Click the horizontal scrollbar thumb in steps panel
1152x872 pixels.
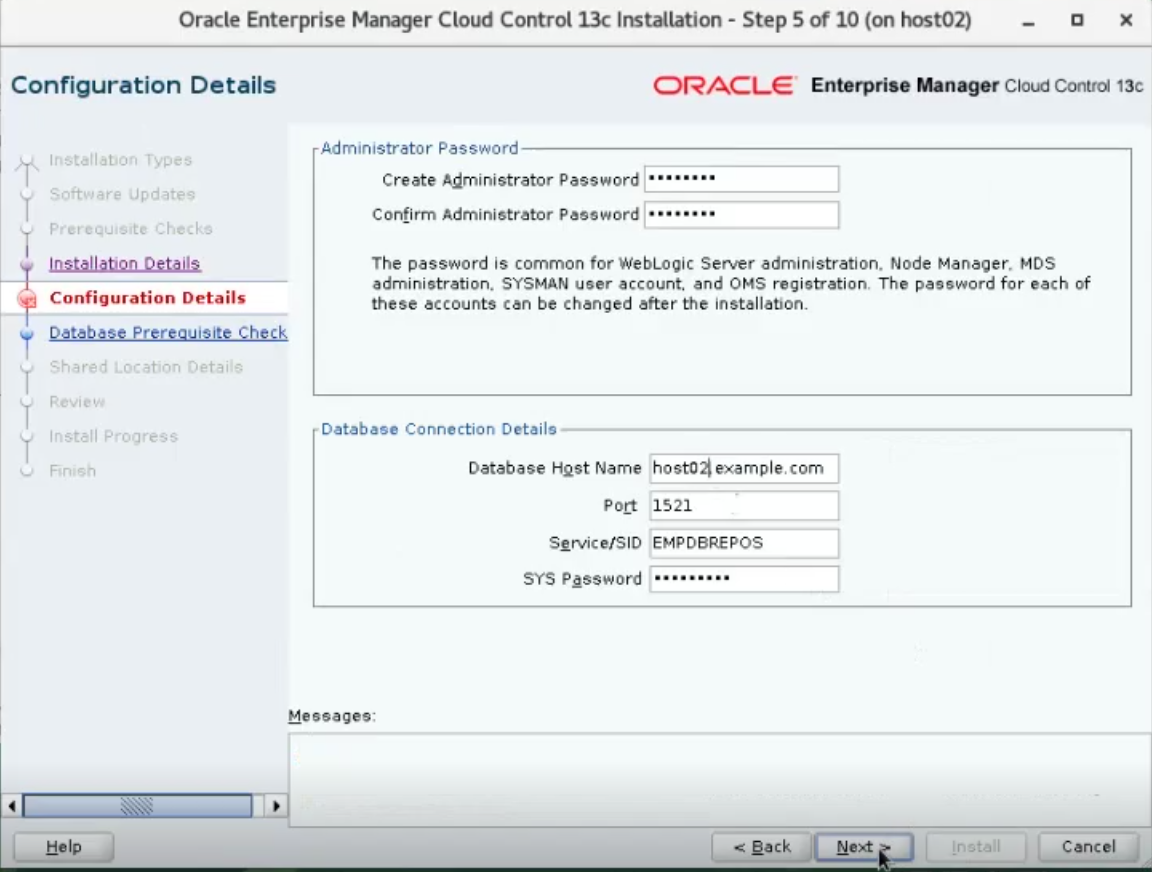pos(137,806)
